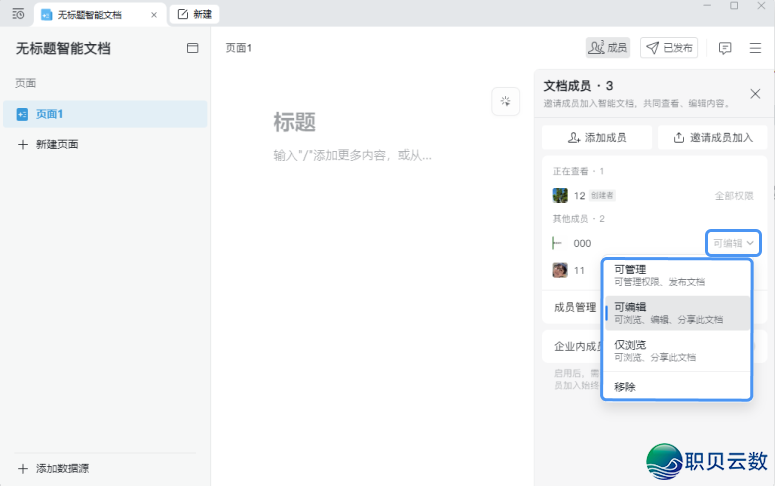Viewport: 775px width, 486px height.
Task: Select 页面1 in the page list
Action: (105, 114)
